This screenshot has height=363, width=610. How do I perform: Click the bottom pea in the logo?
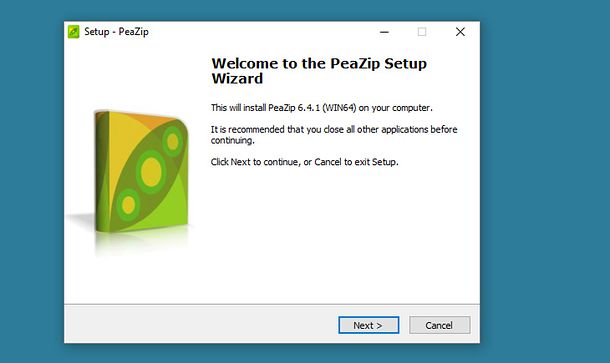click(x=128, y=204)
